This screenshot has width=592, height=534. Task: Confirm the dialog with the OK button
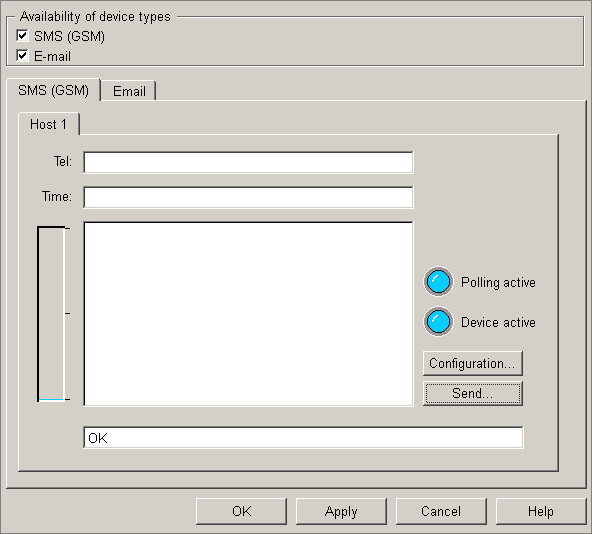241,511
